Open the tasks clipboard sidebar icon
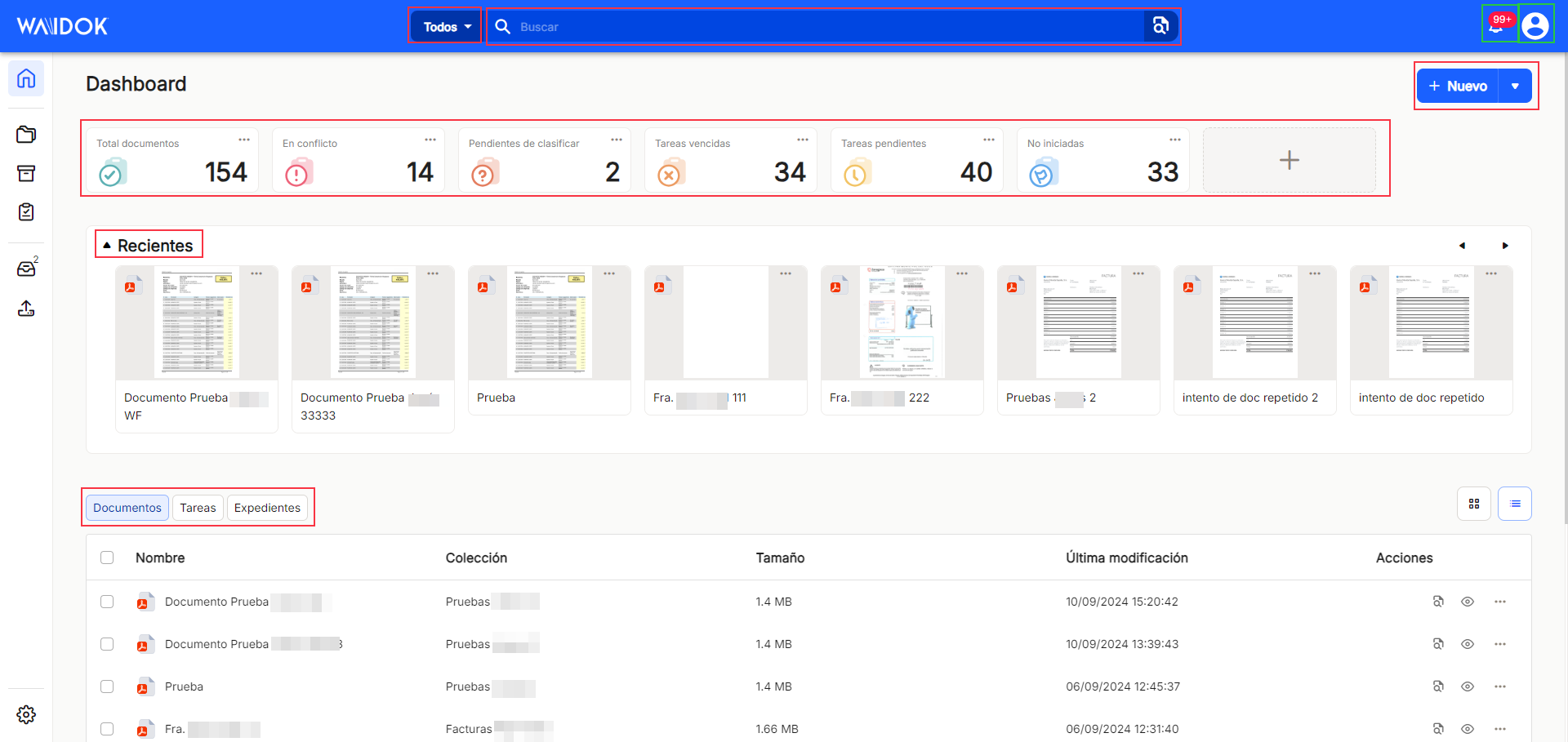This screenshot has width=1568, height=742. (26, 212)
